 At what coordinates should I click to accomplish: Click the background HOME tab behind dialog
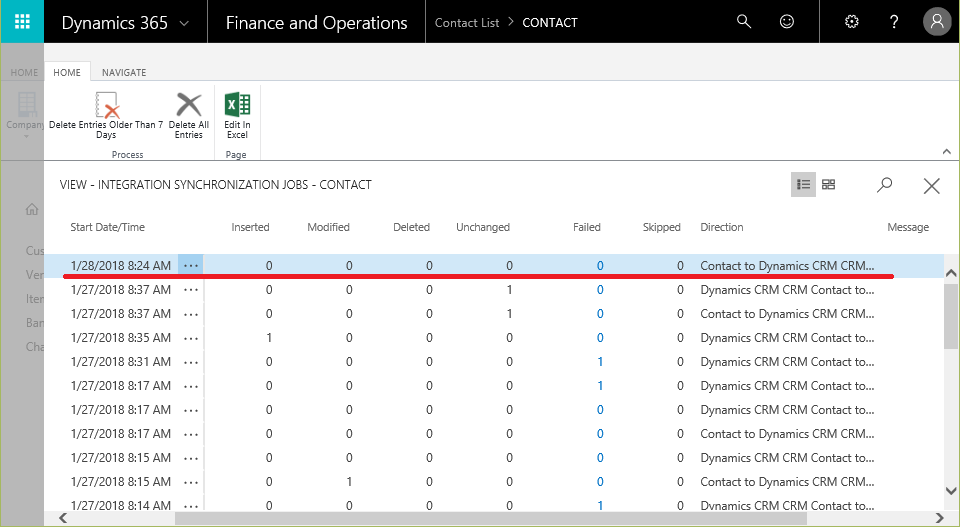point(24,72)
